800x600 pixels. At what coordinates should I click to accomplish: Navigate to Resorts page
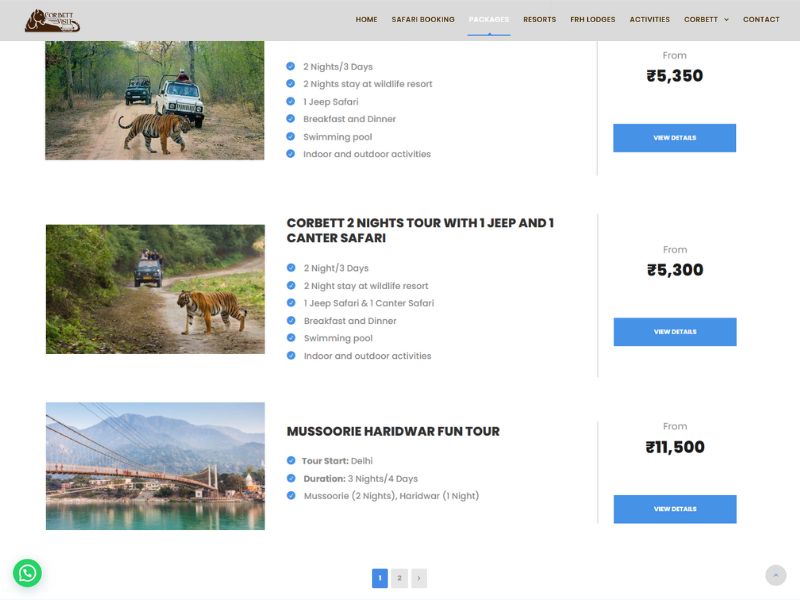tap(539, 20)
